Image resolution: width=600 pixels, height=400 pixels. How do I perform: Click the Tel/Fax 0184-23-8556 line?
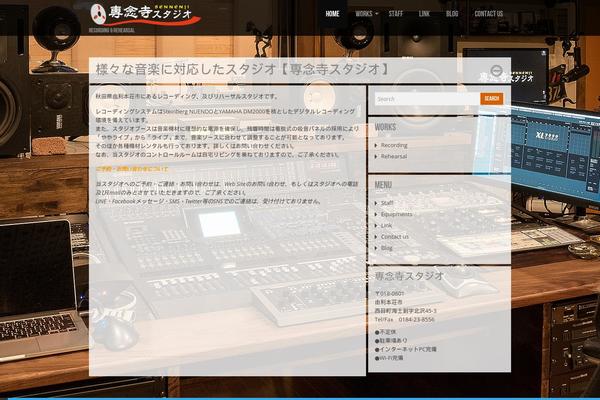point(404,319)
